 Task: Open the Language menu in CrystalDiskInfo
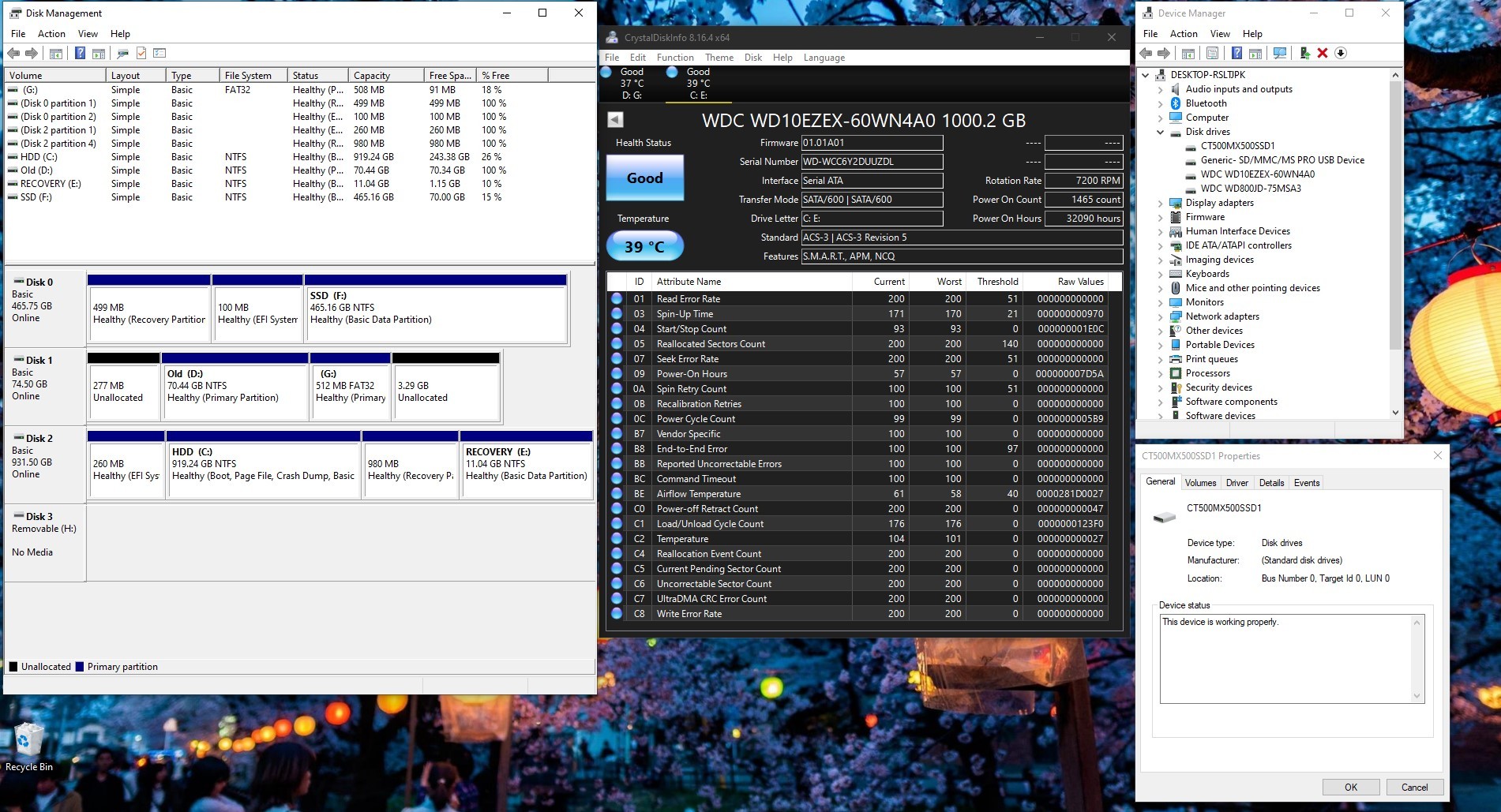click(824, 58)
